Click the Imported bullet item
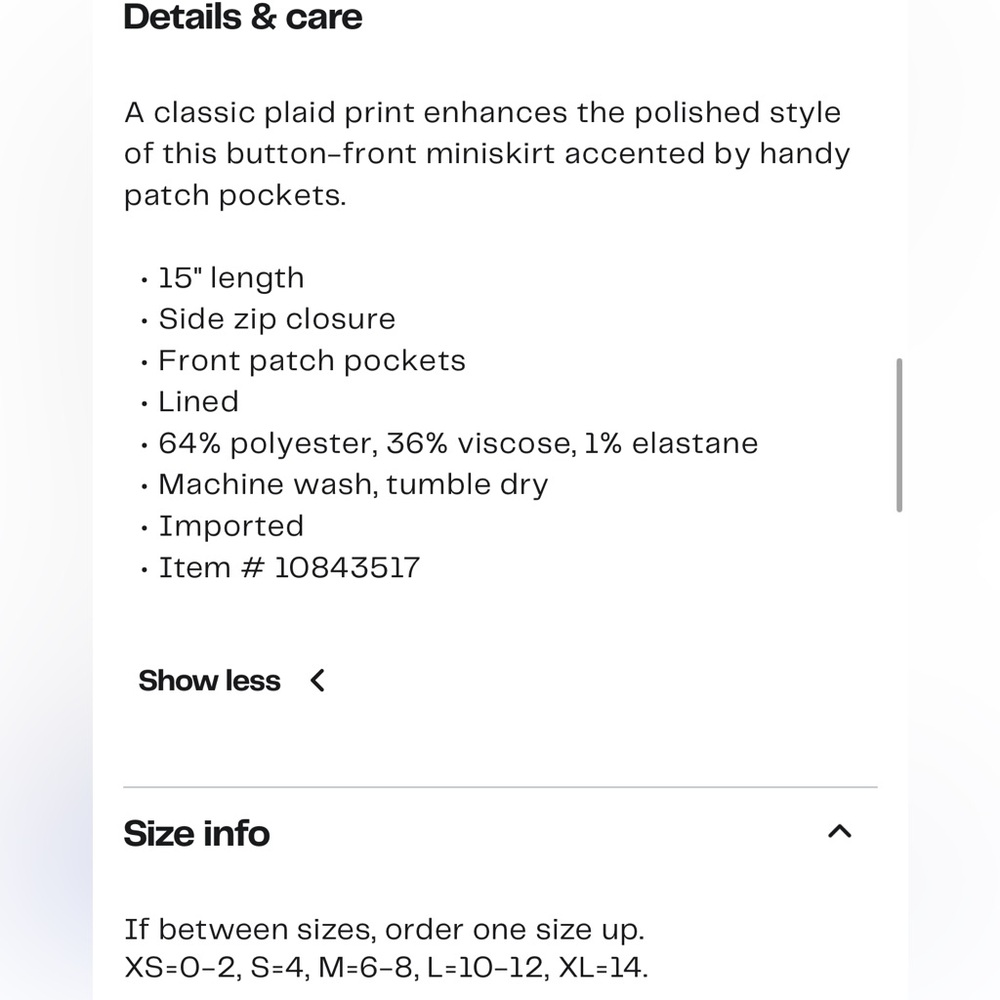The height and width of the screenshot is (1000, 1000). (231, 526)
